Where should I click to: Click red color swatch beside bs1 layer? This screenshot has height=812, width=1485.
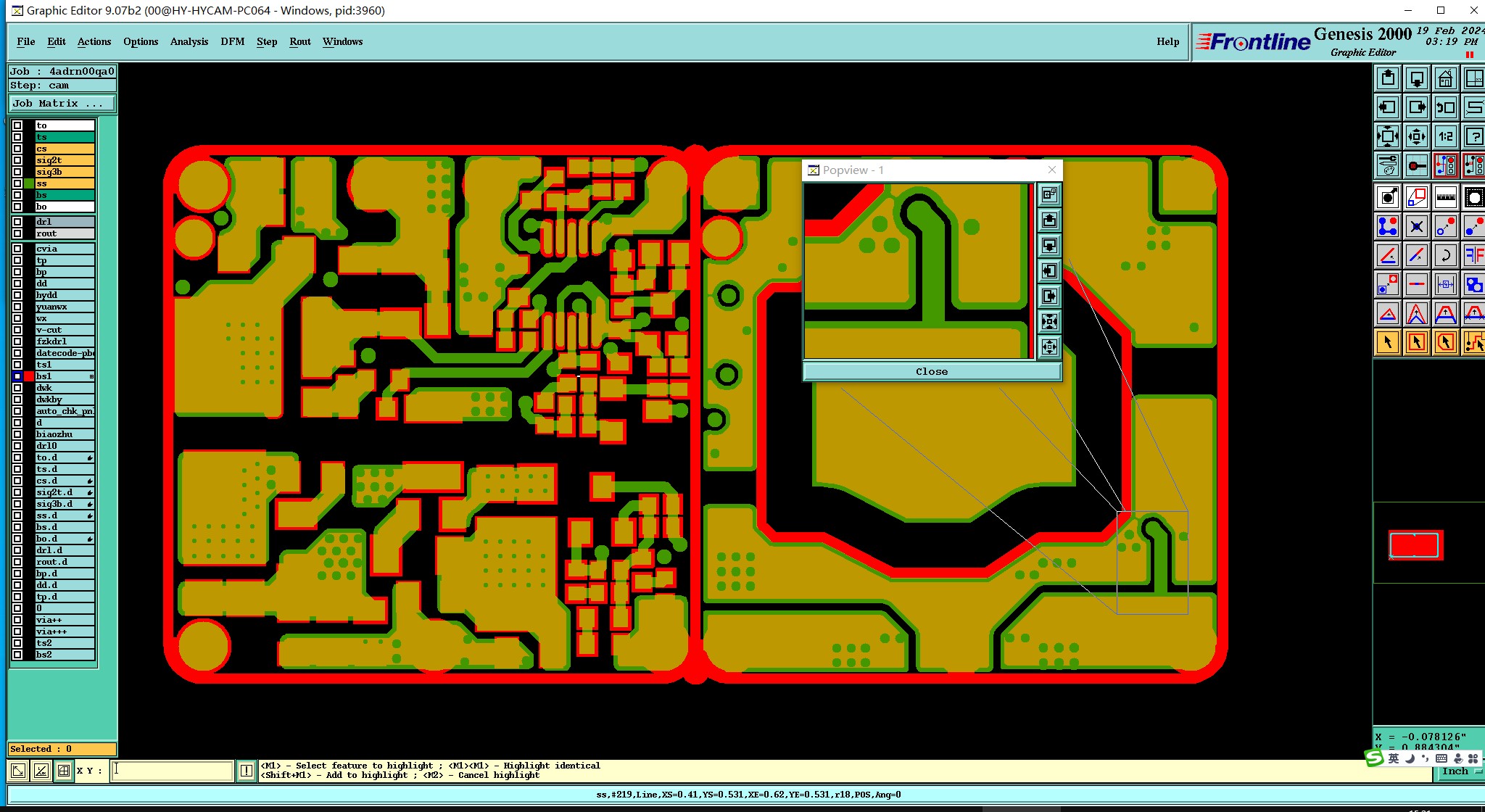[29, 376]
